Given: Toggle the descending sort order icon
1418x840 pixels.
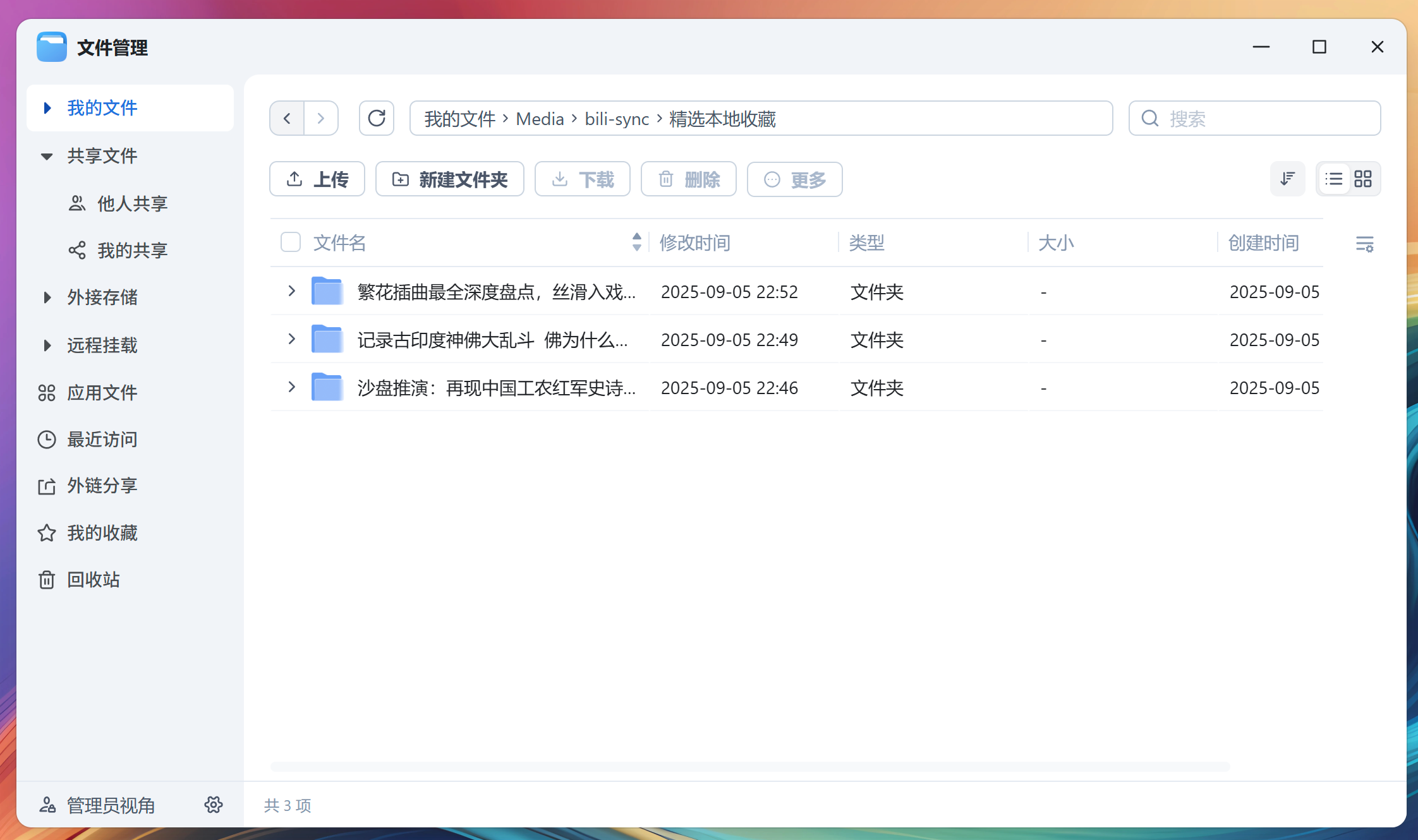Looking at the screenshot, I should tap(1288, 179).
